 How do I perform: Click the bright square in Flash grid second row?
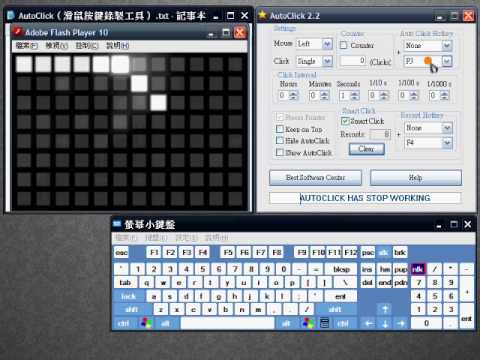139,83
